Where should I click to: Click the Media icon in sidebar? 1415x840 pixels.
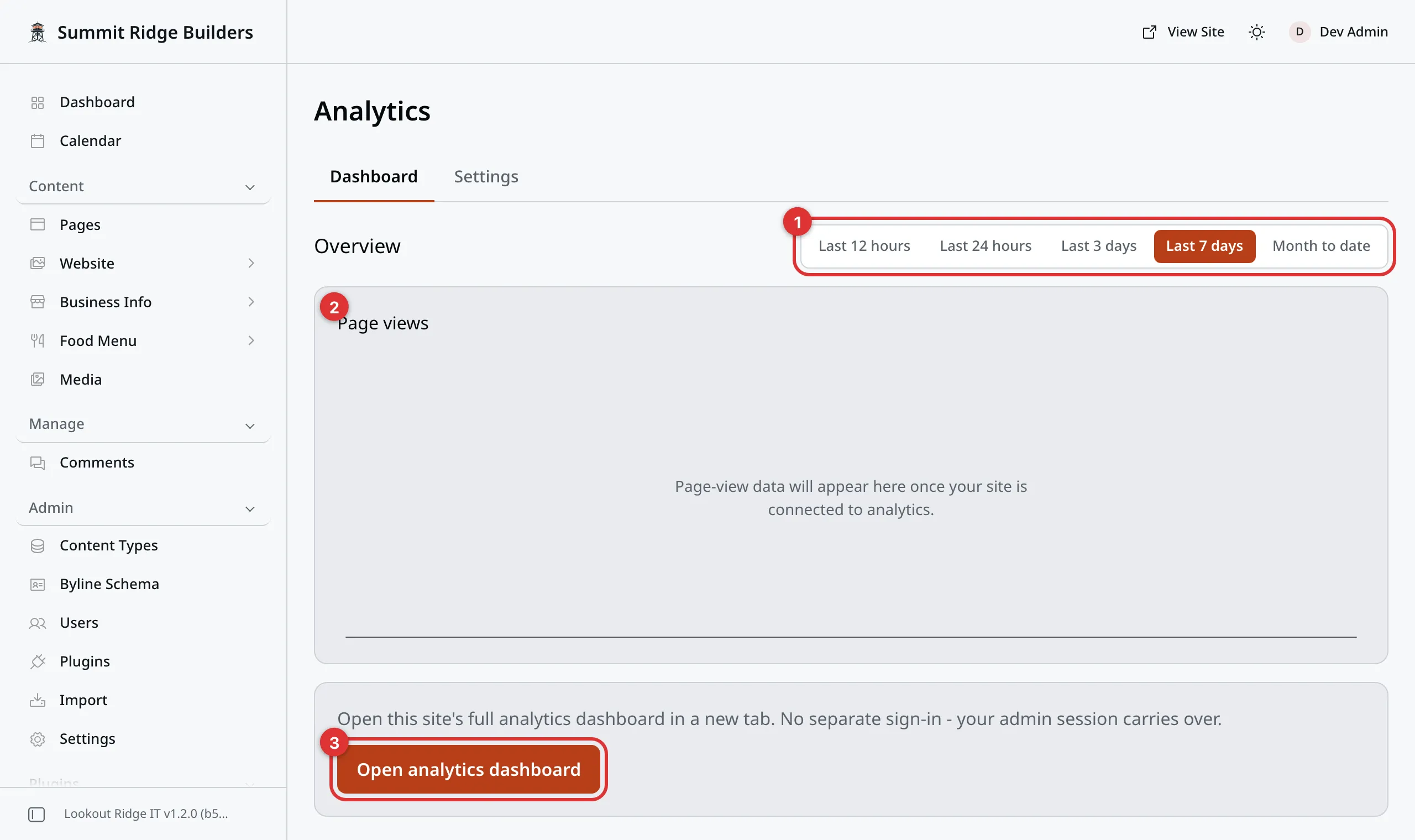[x=38, y=379]
